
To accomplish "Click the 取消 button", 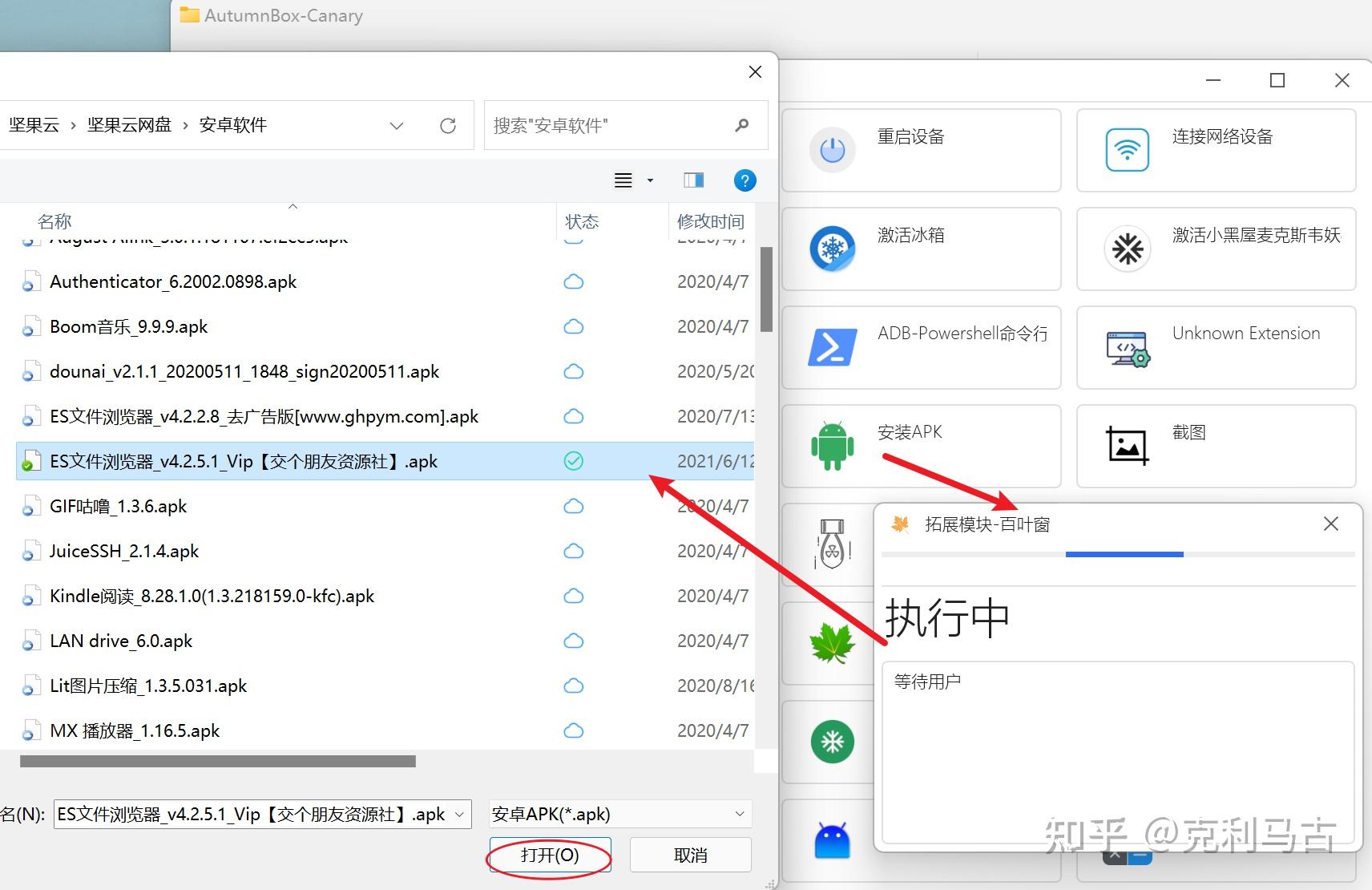I will click(x=691, y=856).
